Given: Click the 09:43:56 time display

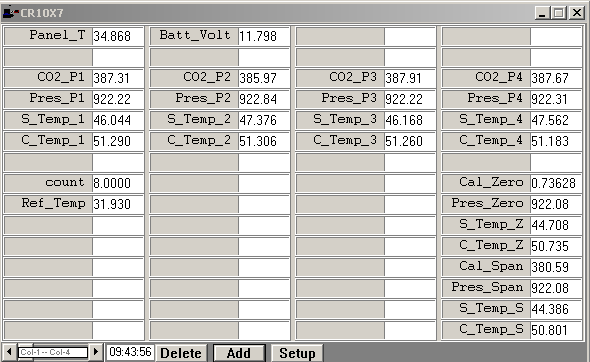Looking at the screenshot, I should [x=130, y=352].
